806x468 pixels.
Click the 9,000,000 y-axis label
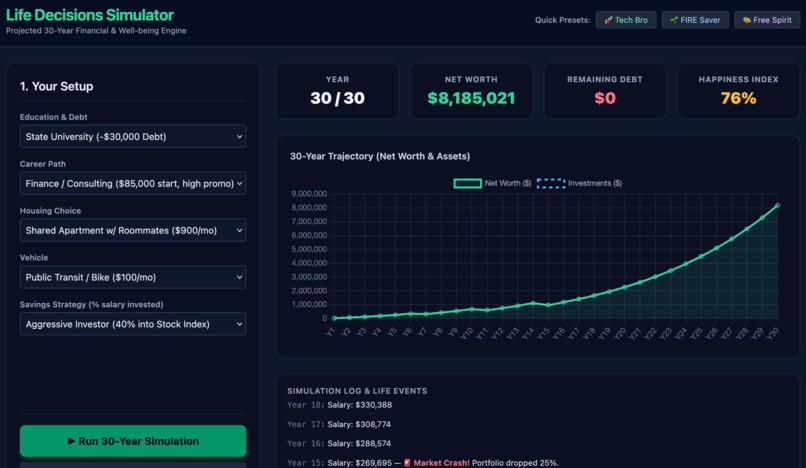click(x=309, y=193)
